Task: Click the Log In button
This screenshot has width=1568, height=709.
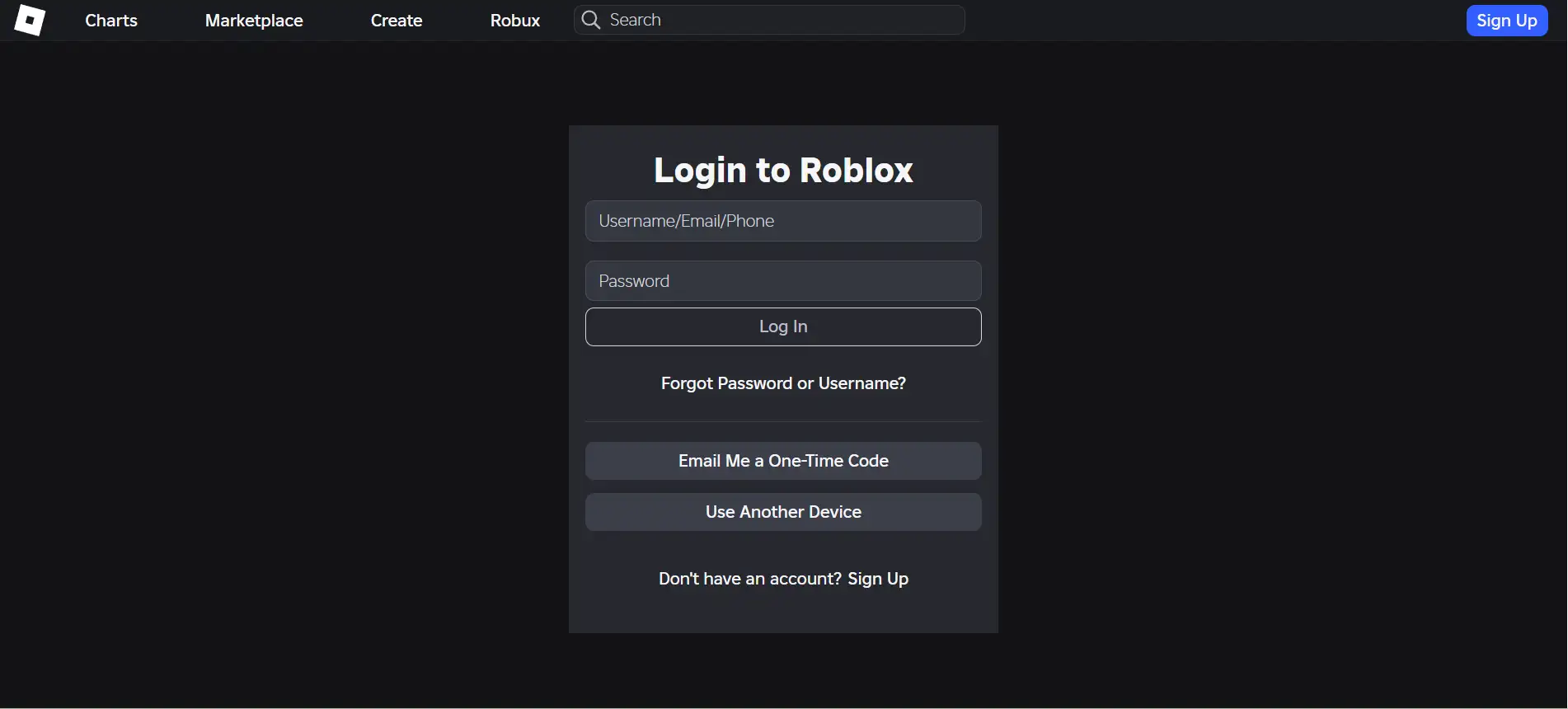Action: pyautogui.click(x=783, y=326)
